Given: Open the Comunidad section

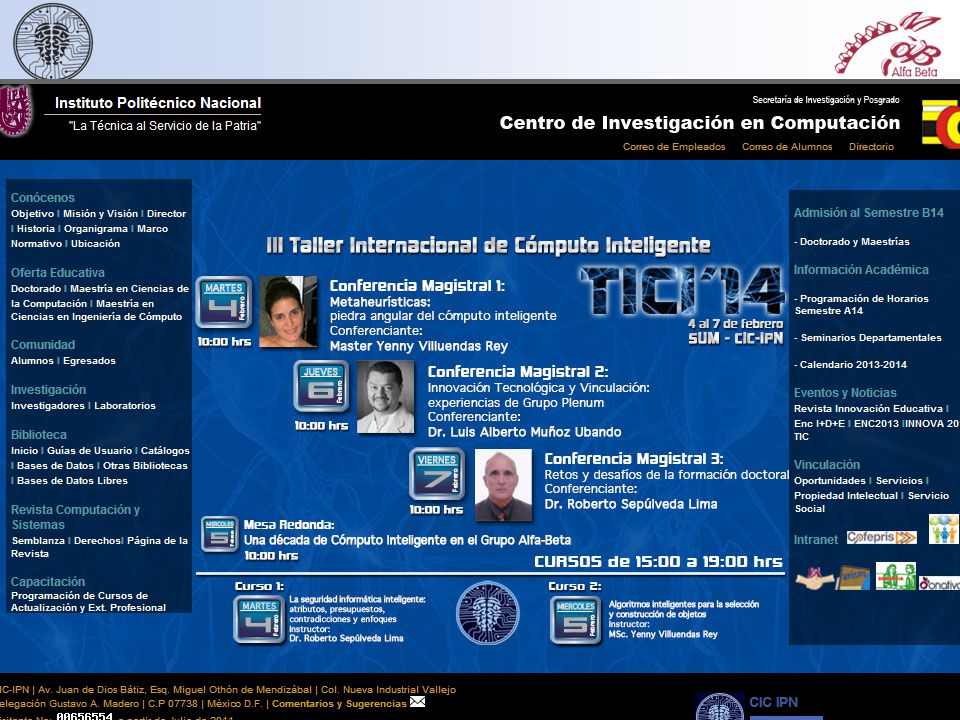Looking at the screenshot, I should (43, 345).
